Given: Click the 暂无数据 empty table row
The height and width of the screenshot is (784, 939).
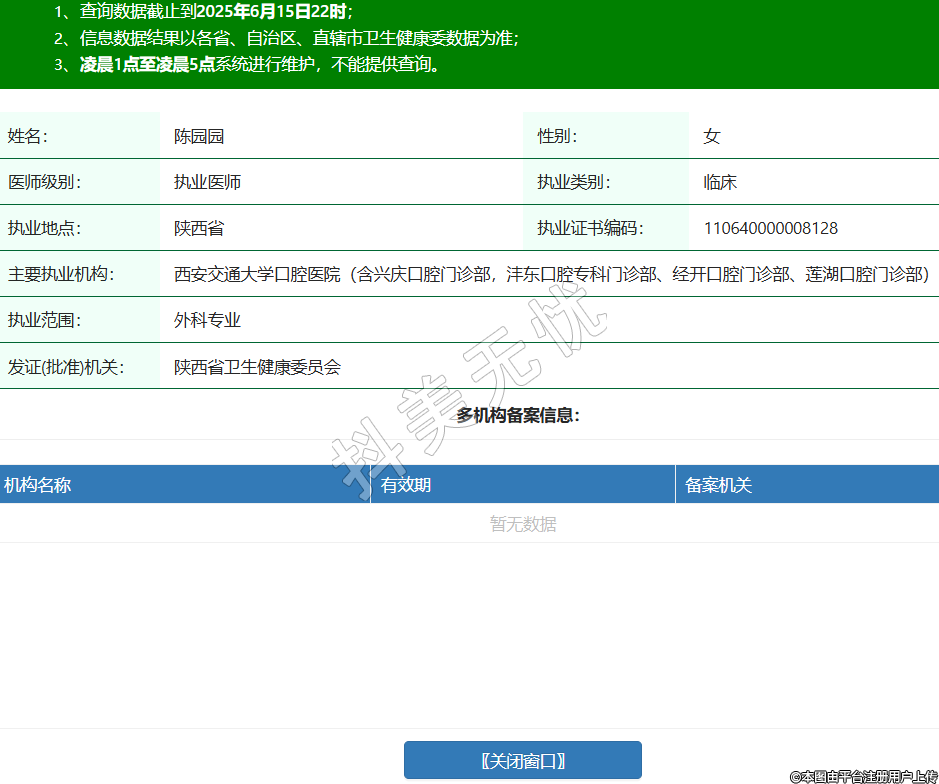Looking at the screenshot, I should (522, 524).
